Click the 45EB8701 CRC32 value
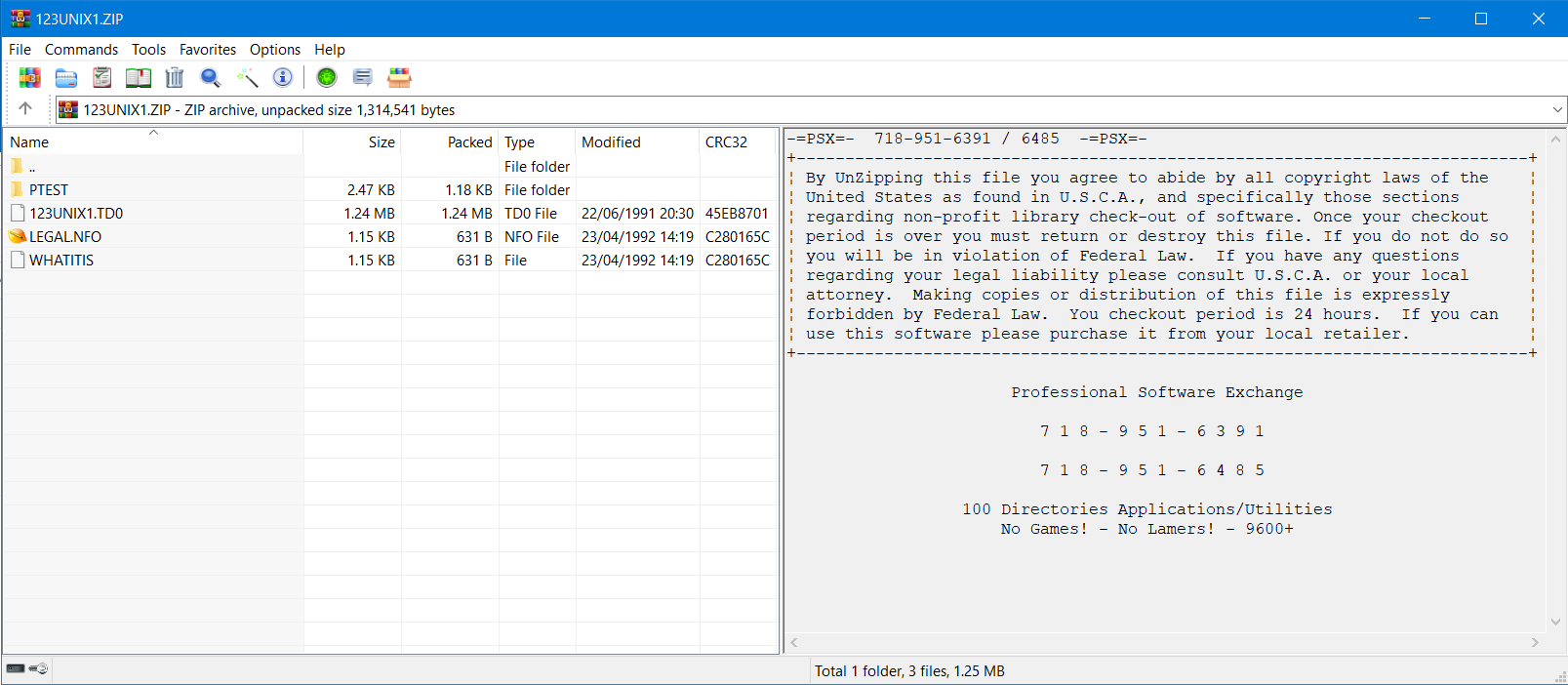This screenshot has height=685, width=1568. 737,213
